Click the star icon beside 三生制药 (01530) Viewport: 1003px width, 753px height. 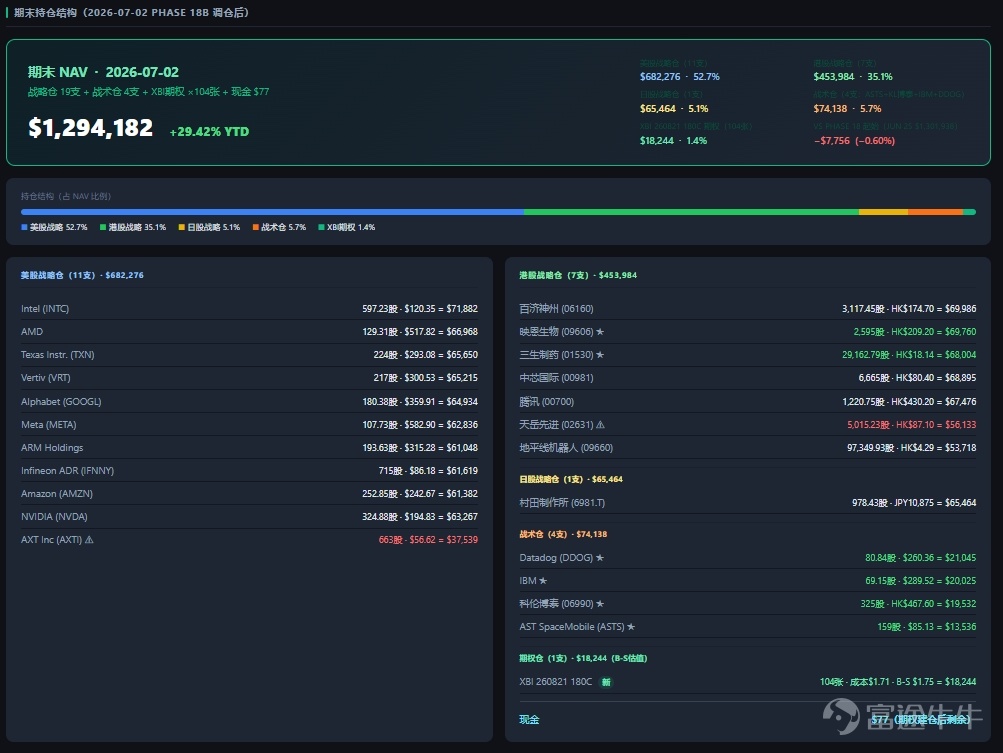pyautogui.click(x=599, y=354)
